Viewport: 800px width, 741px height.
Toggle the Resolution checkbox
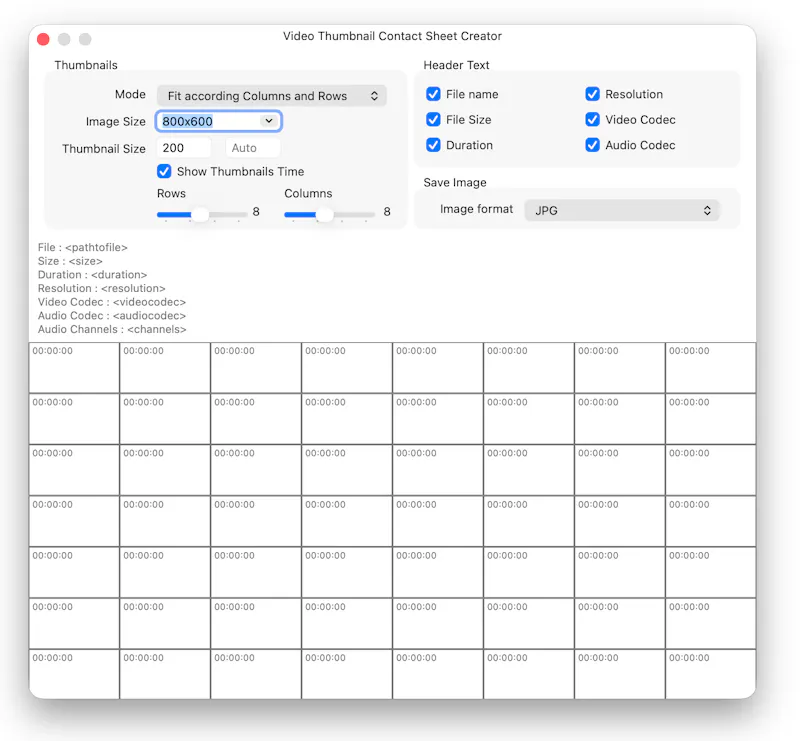[x=592, y=94]
